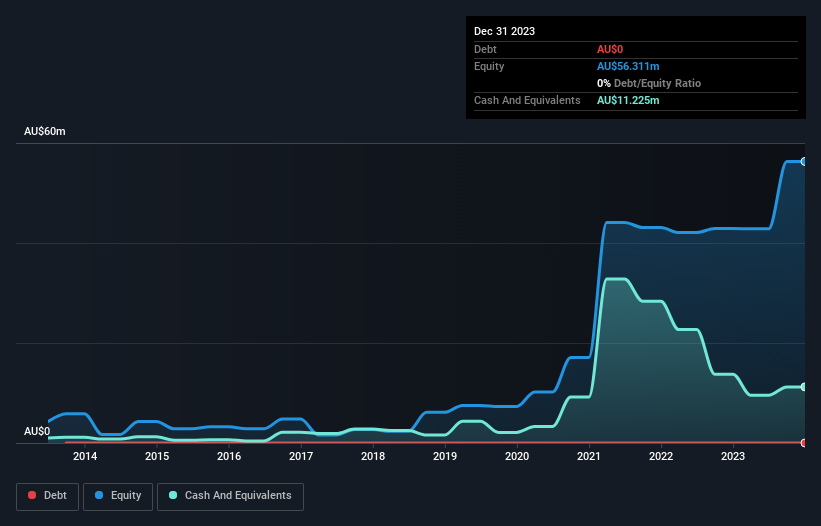Click the 2023 x-axis label
Image resolution: width=821 pixels, height=526 pixels.
733,456
